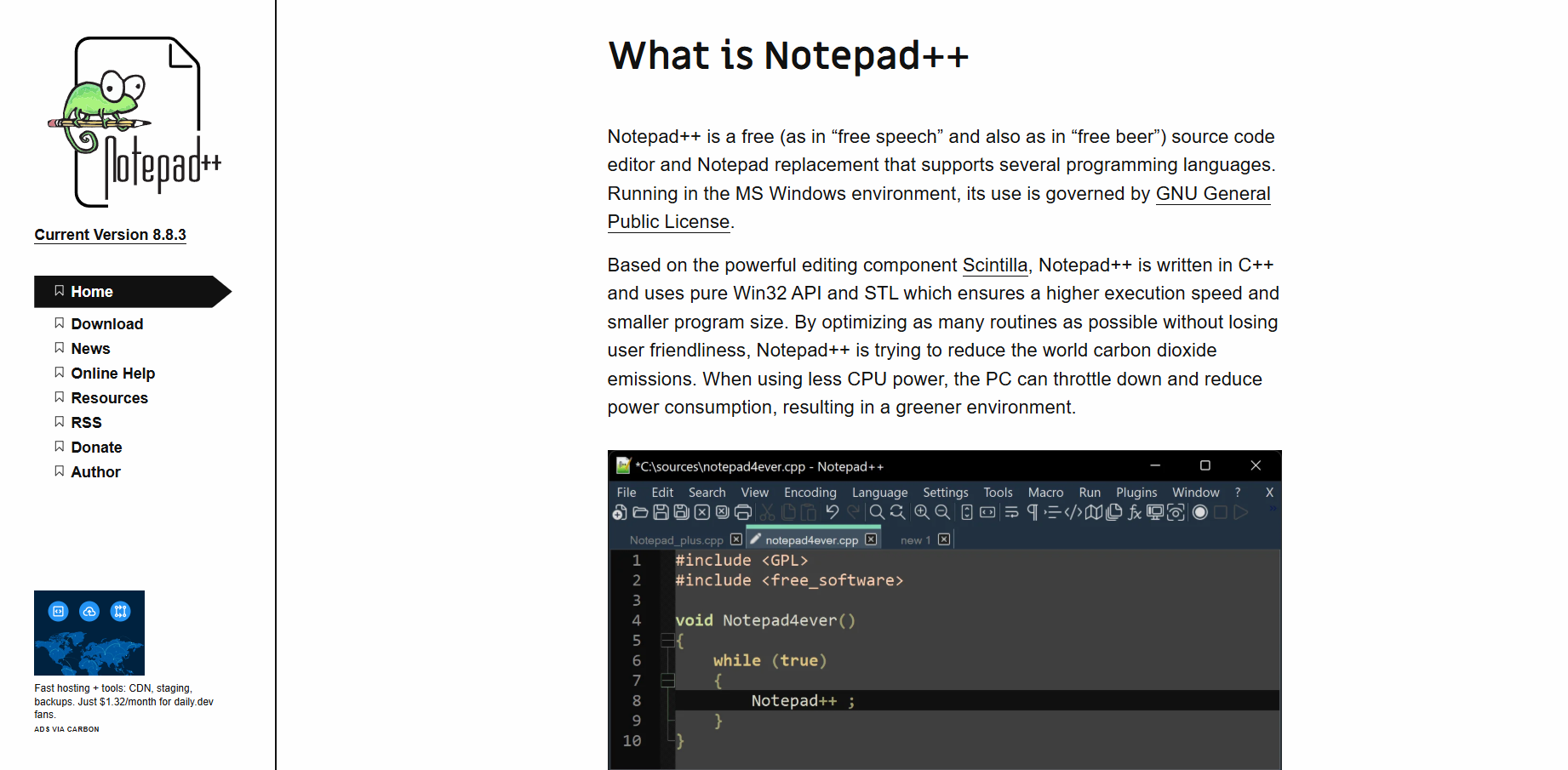Visit the Donate sidebar link
1568x770 pixels.
click(97, 448)
